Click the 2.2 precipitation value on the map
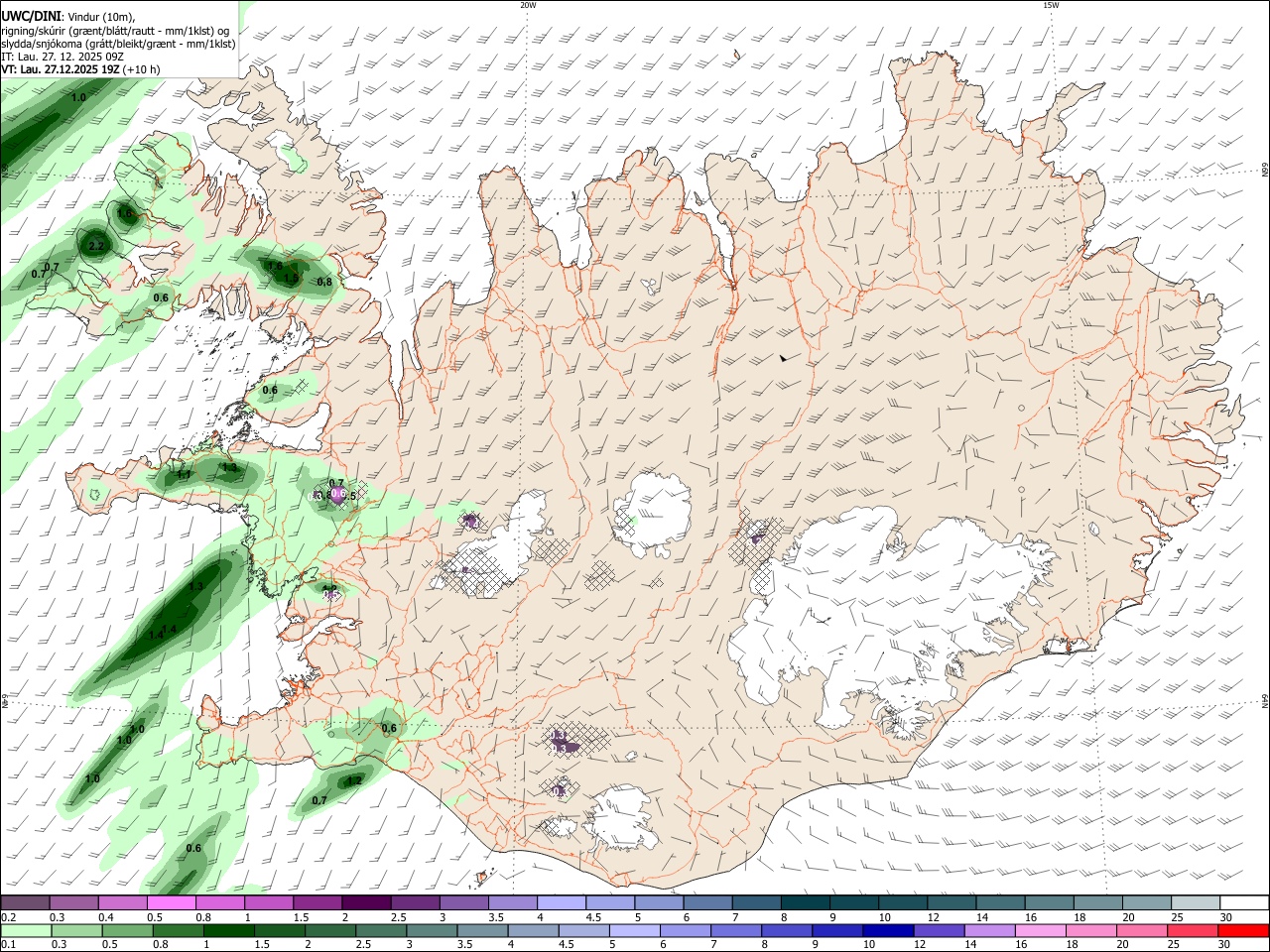This screenshot has width=1270, height=952. [96, 246]
